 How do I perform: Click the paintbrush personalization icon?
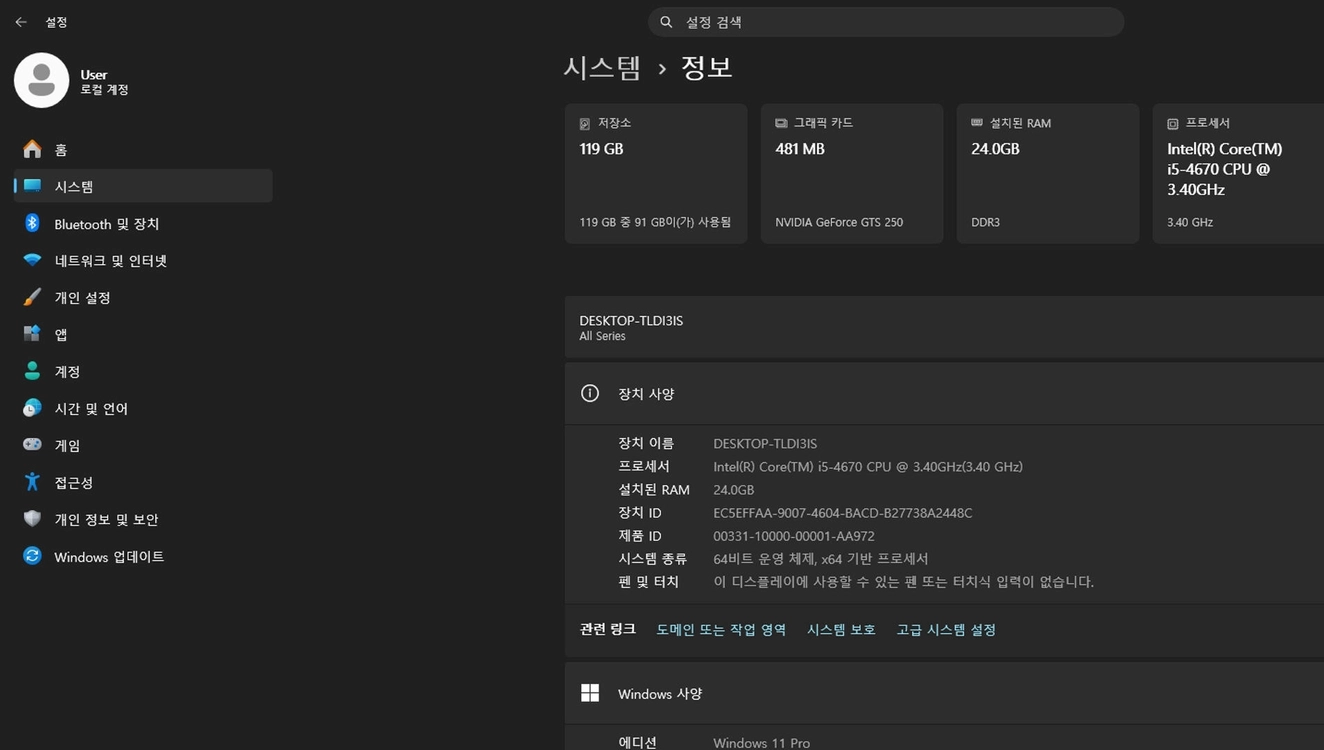click(33, 297)
